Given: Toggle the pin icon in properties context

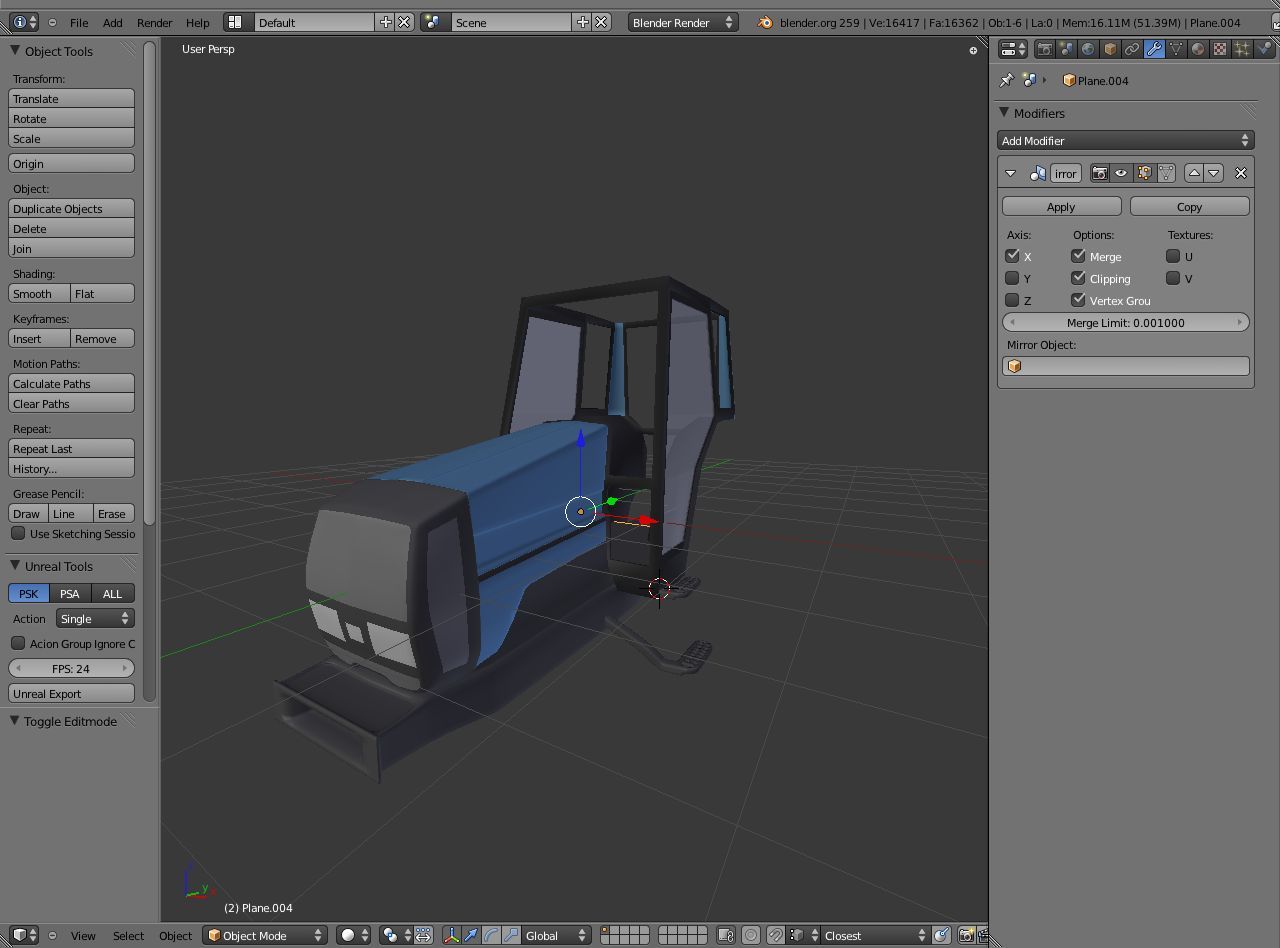Looking at the screenshot, I should point(1007,80).
